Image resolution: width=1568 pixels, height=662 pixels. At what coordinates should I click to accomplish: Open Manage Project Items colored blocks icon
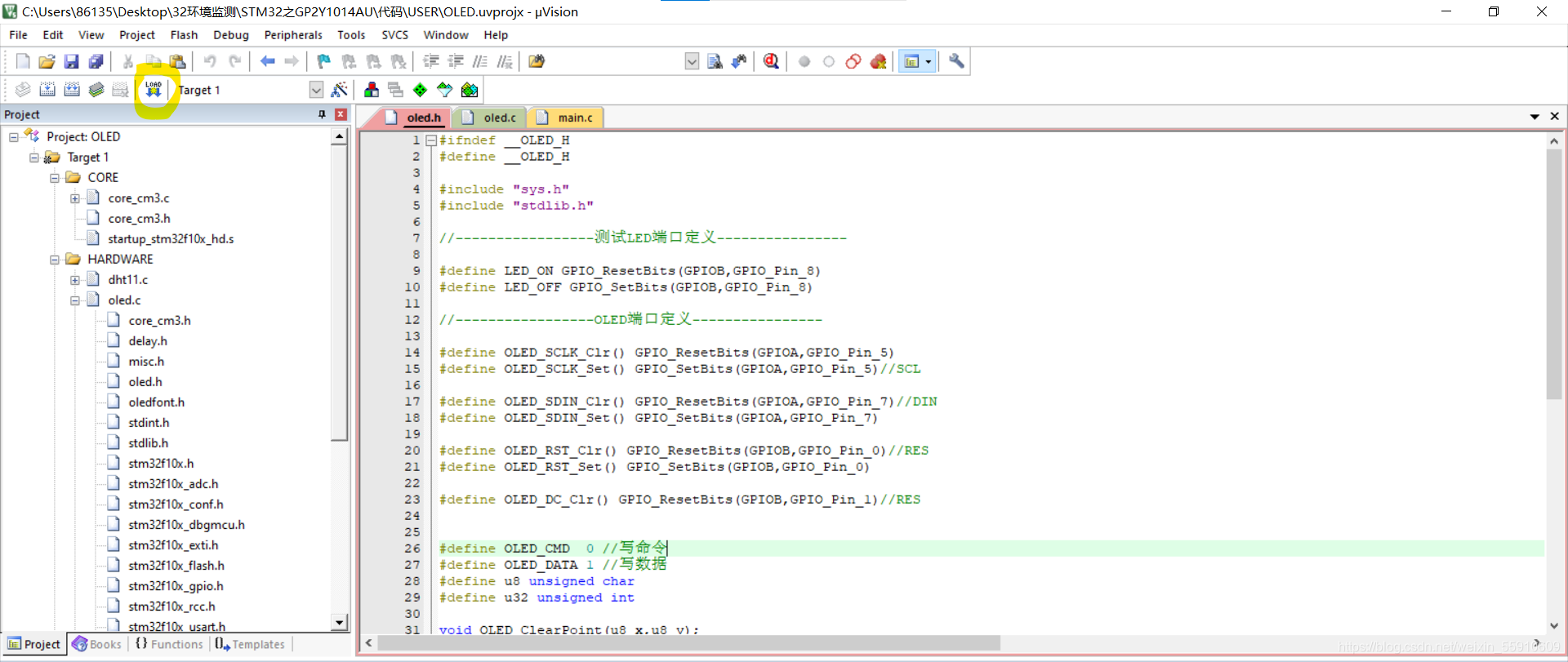coord(372,90)
